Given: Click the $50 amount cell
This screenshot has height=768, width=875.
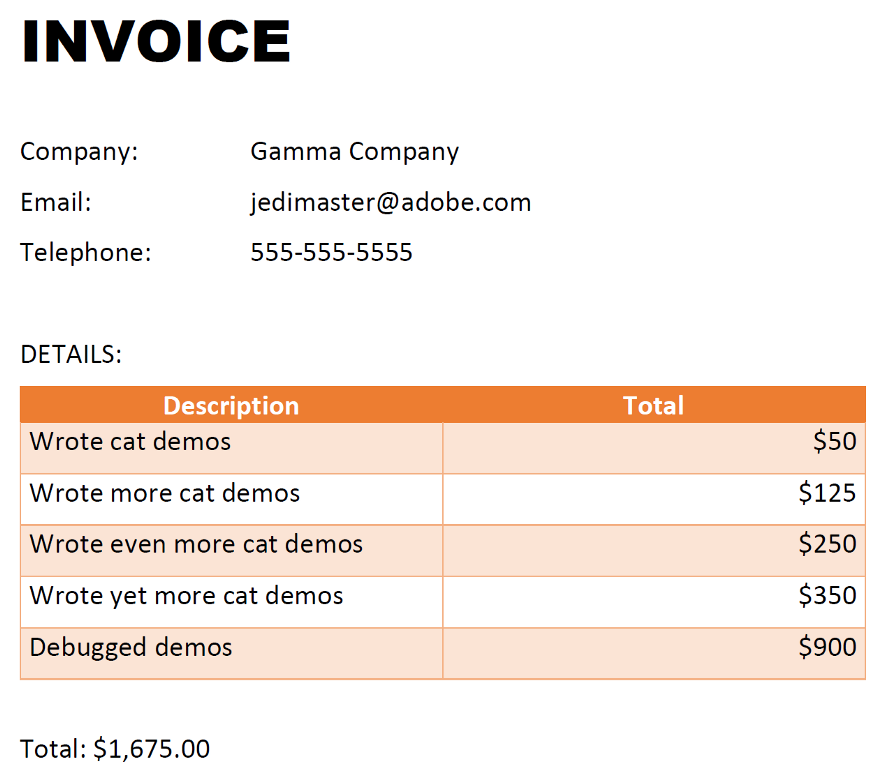Looking at the screenshot, I should [x=835, y=442].
